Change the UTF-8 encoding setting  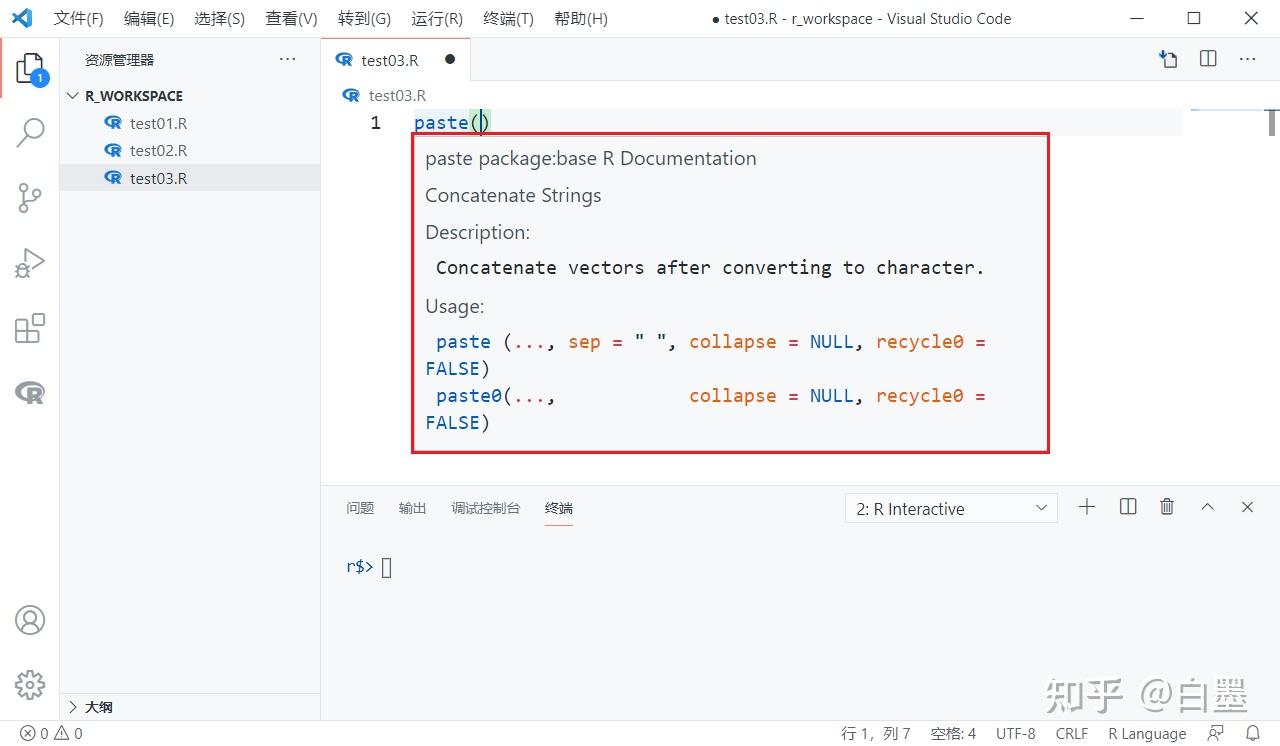tap(1016, 733)
